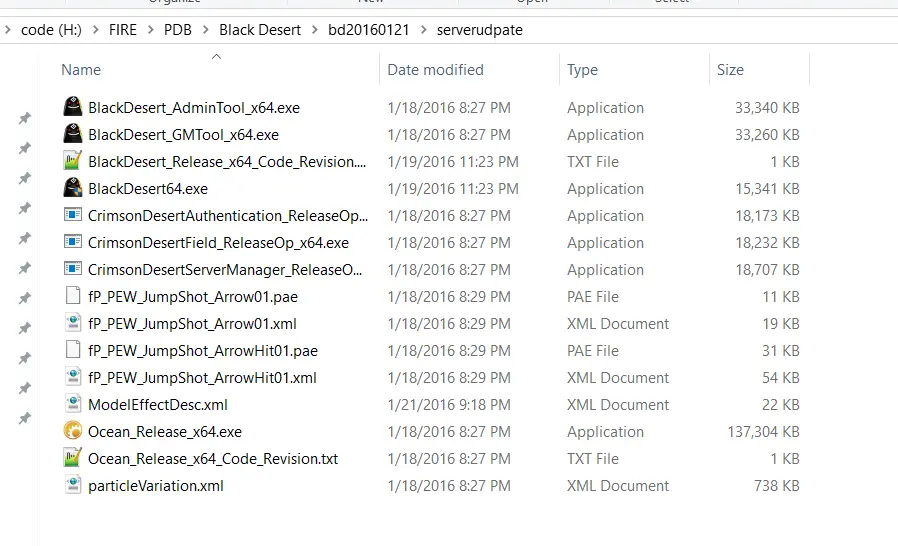This screenshot has height=546, width=898.
Task: Click the 18,707 KB size cell
Action: tap(767, 269)
